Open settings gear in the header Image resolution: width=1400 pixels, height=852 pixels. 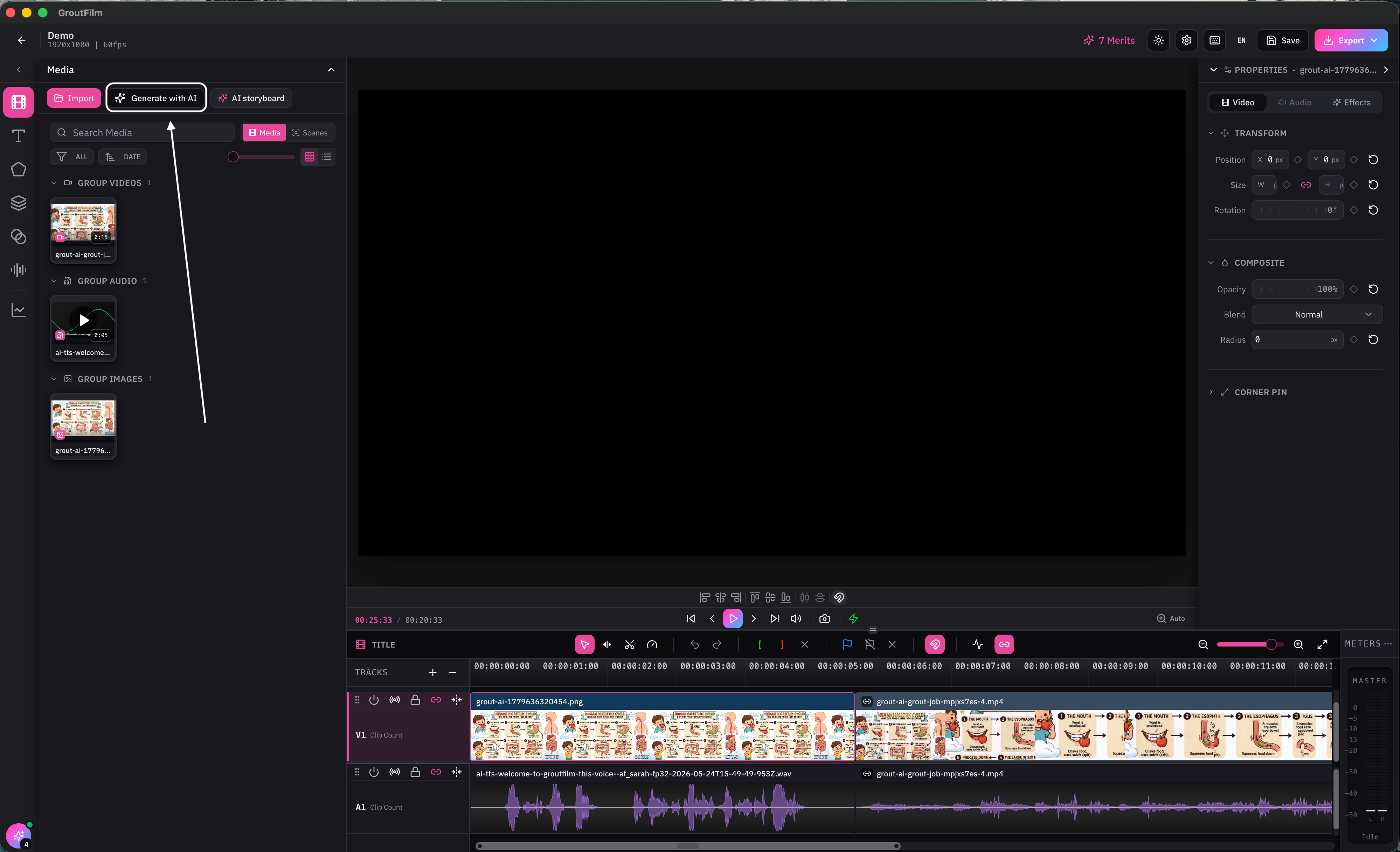point(1187,40)
